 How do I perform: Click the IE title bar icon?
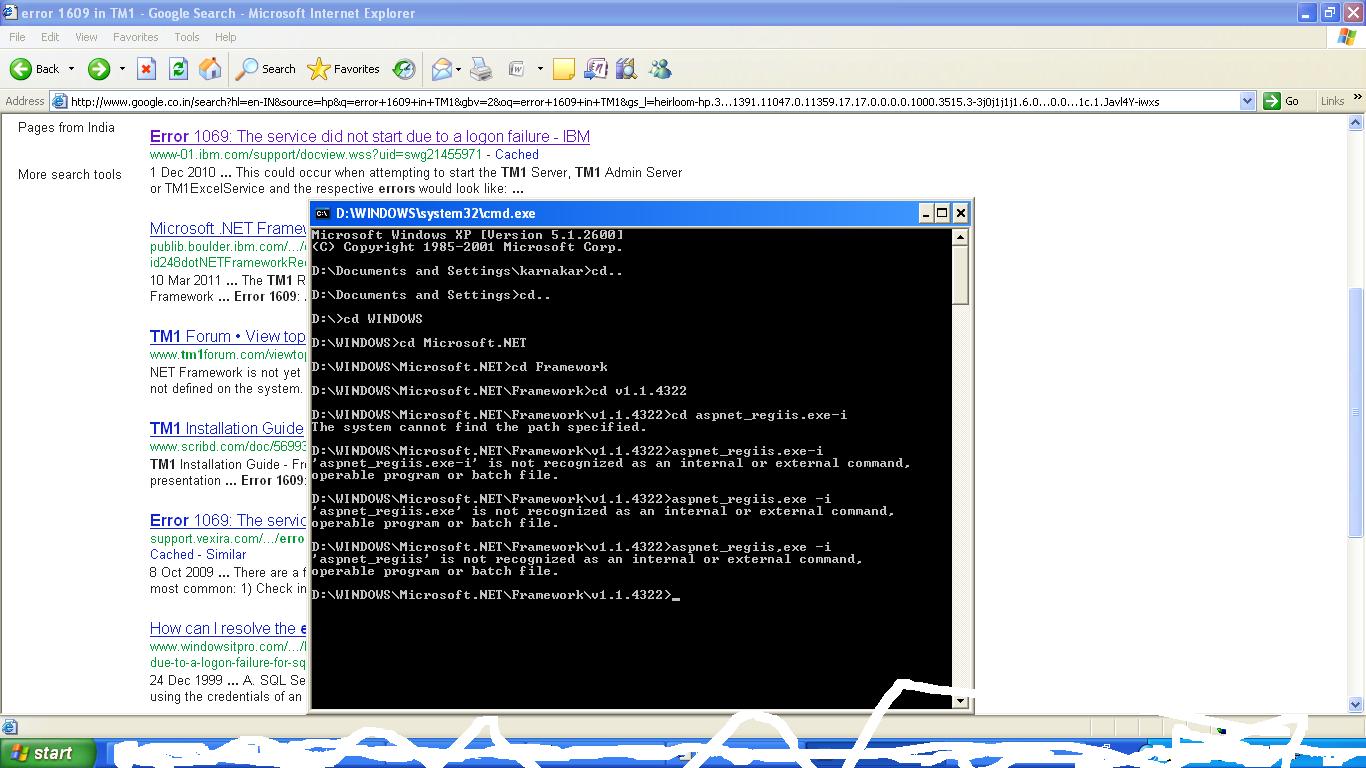click(x=10, y=13)
